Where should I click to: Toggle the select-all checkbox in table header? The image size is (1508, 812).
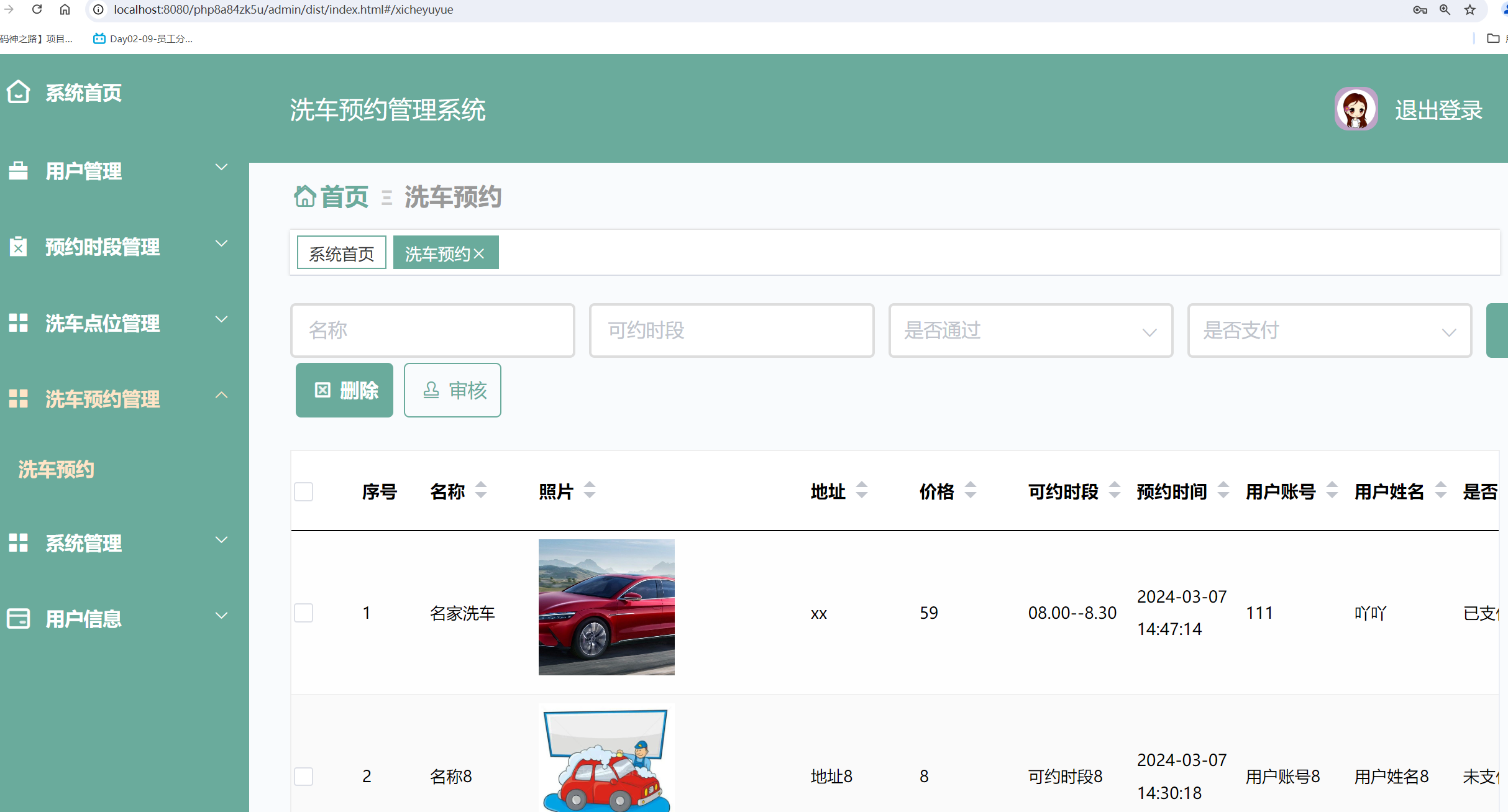pyautogui.click(x=303, y=491)
